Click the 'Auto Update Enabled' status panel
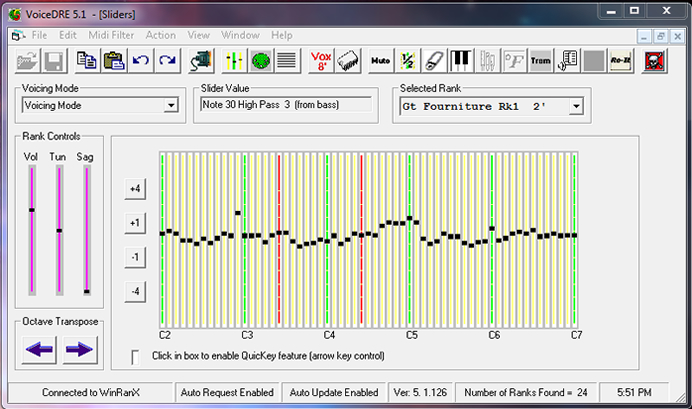Viewport: 692px width, 409px height. click(334, 392)
